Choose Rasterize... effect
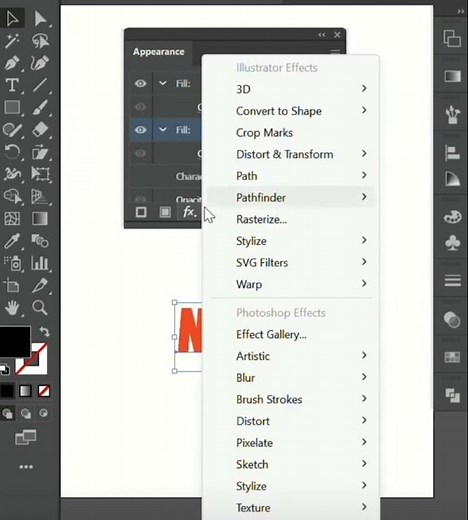Image resolution: width=468 pixels, height=520 pixels. click(x=291, y=219)
